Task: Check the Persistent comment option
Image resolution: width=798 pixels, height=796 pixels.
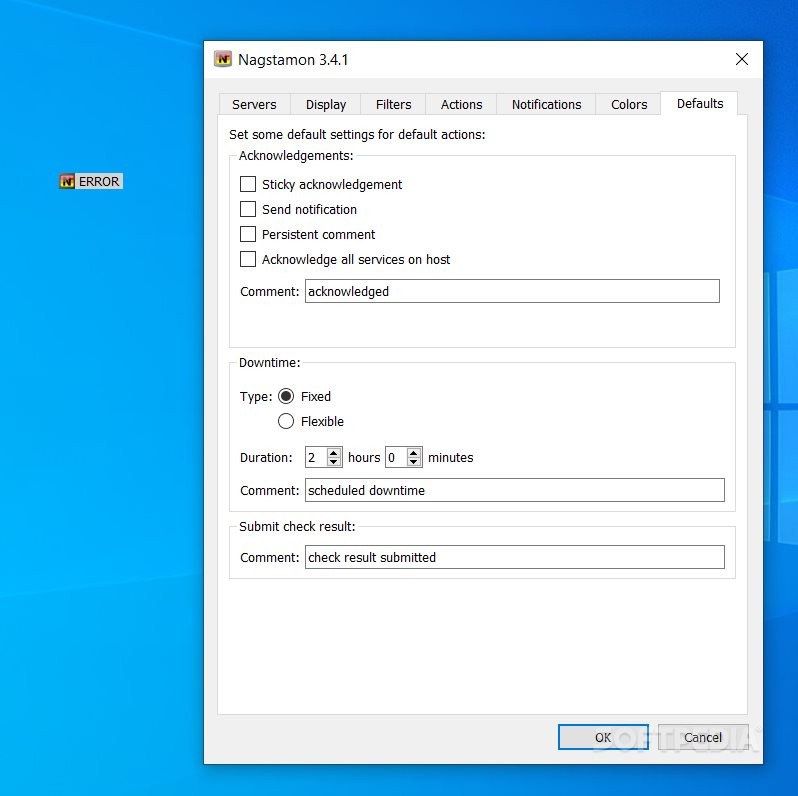Action: pyautogui.click(x=248, y=234)
